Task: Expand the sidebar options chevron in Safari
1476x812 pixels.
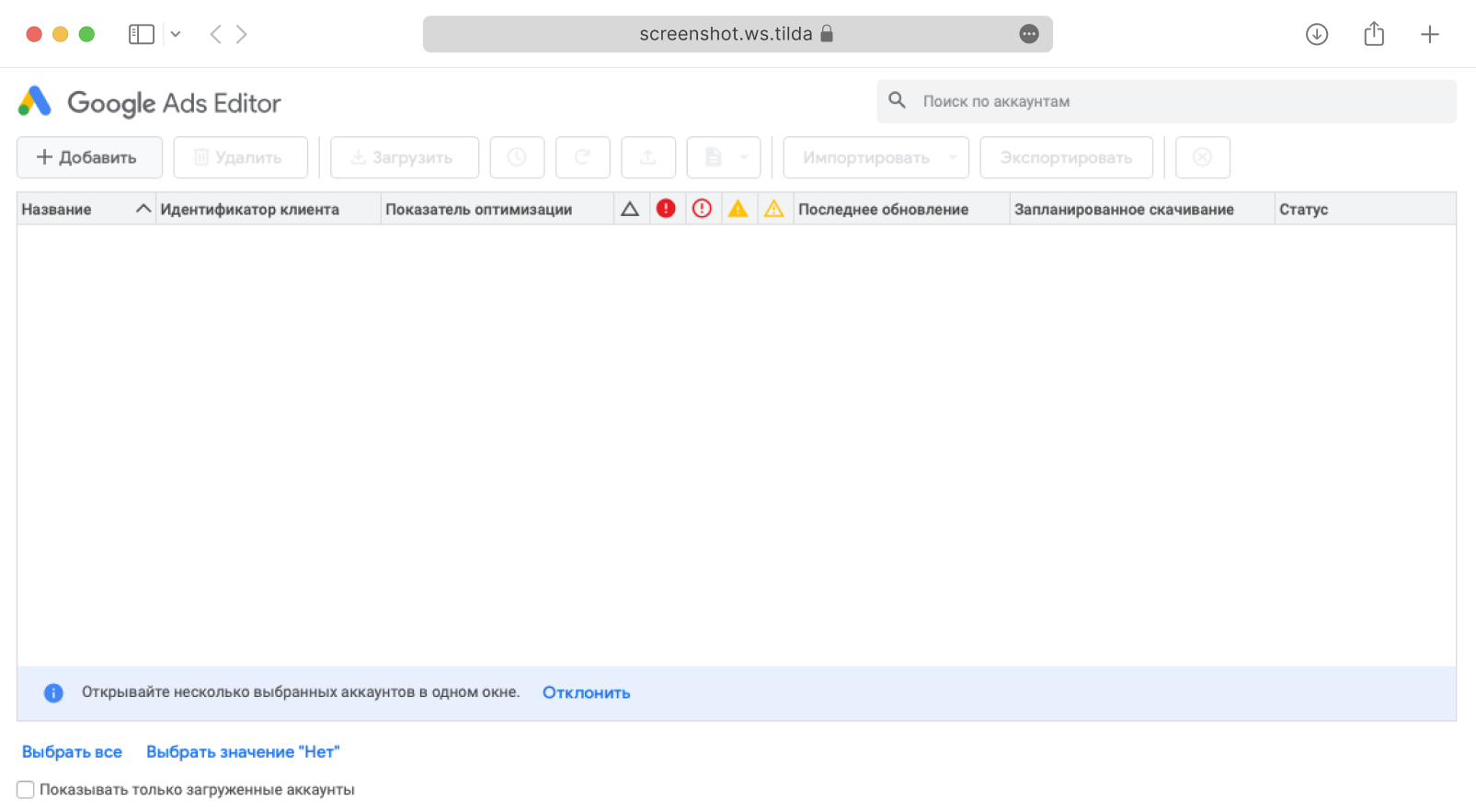Action: 176,34
